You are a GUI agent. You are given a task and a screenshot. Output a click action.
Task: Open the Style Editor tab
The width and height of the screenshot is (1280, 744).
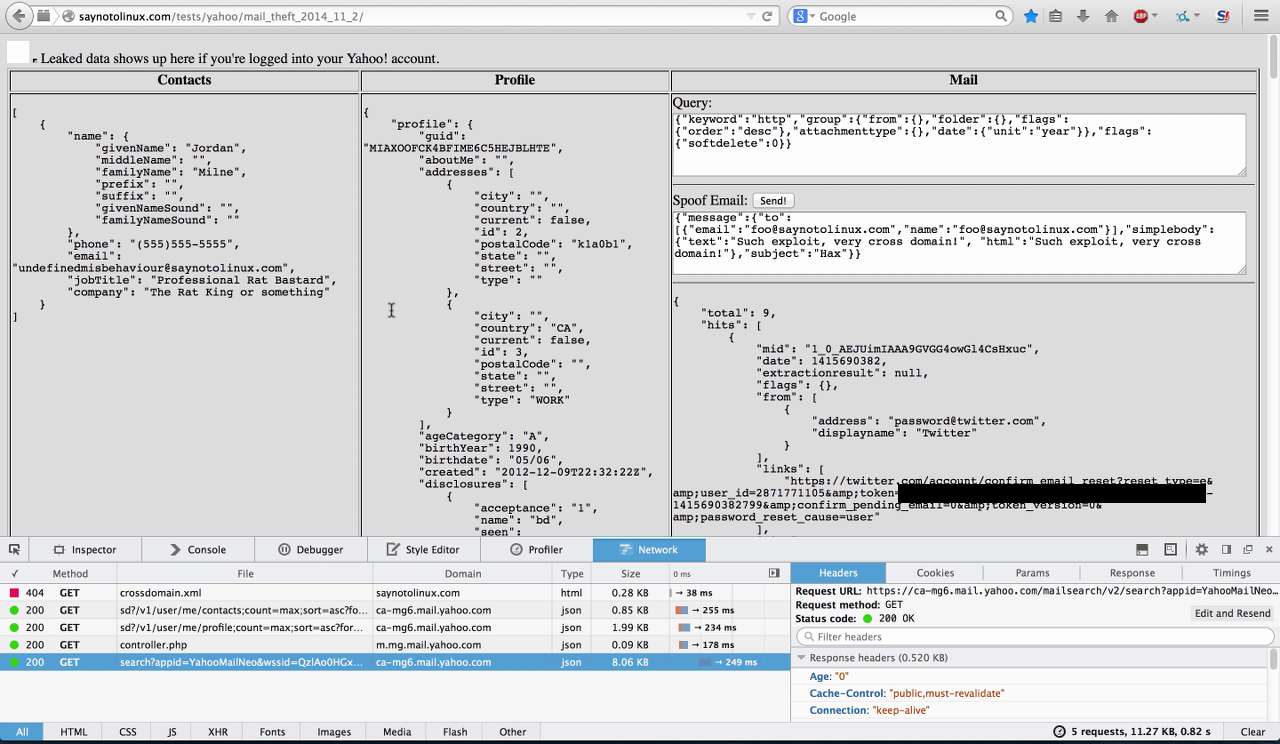(424, 549)
